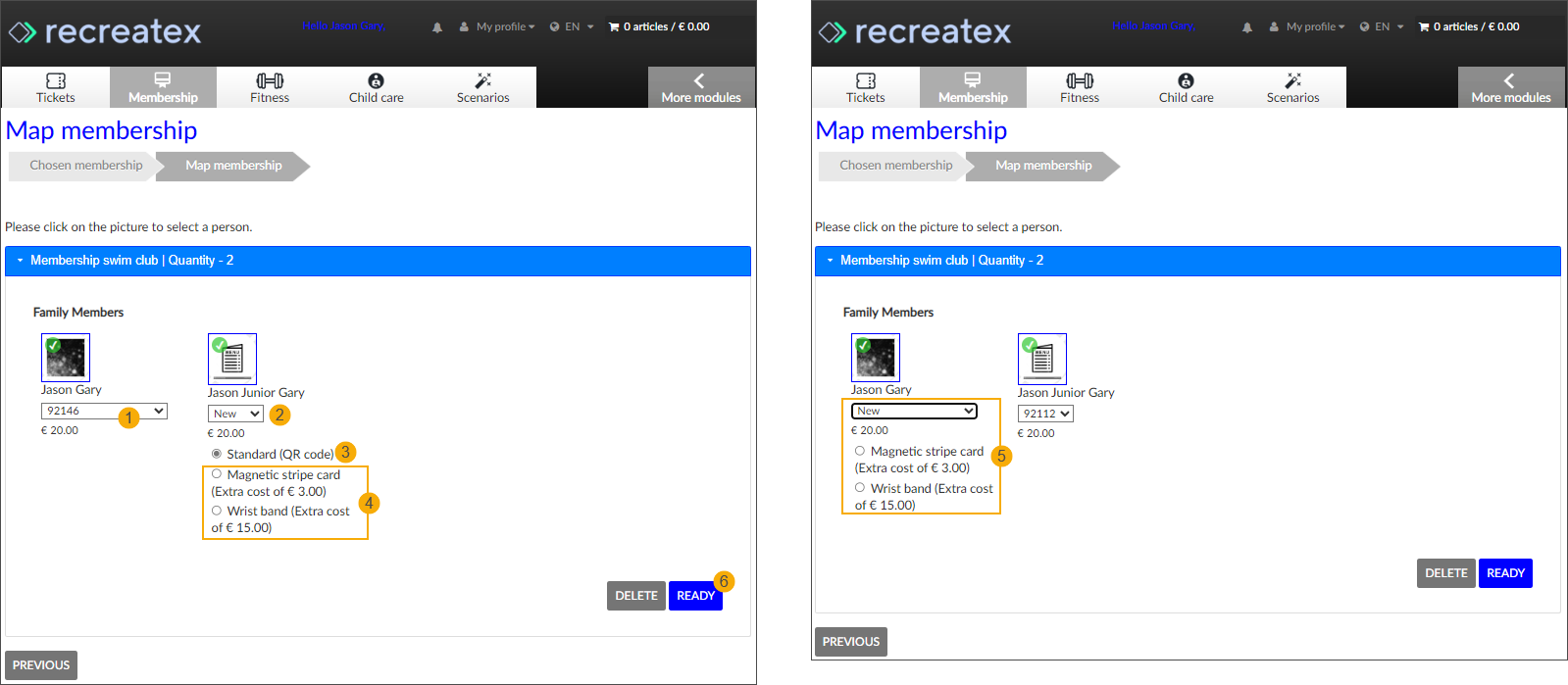Click PREVIOUS button in right window
Screen dimensions: 1568x685
[x=851, y=642]
